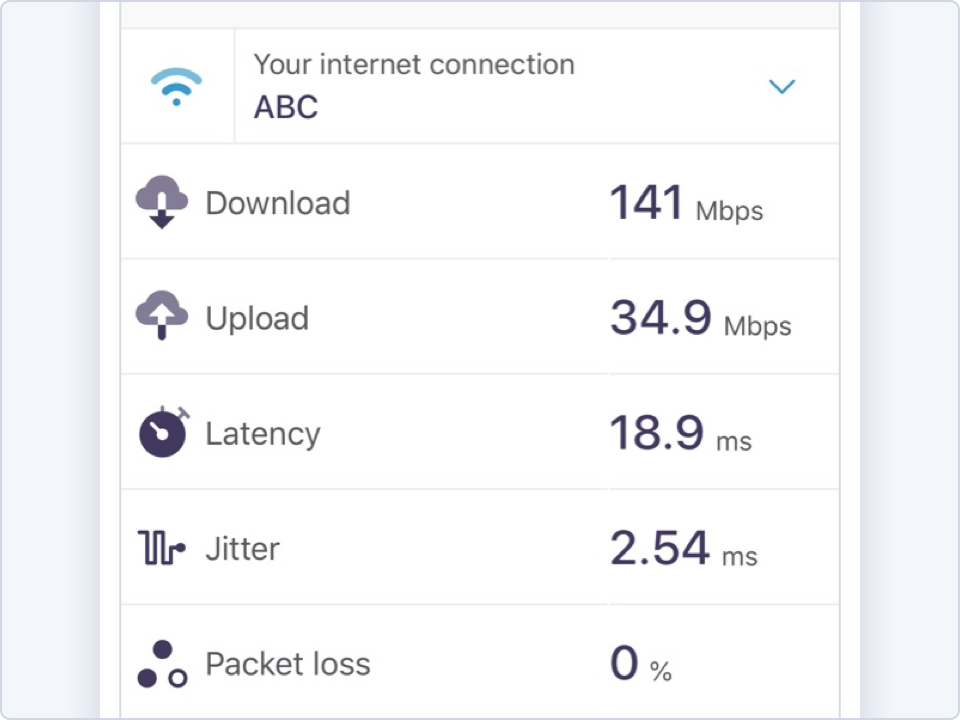Select the Upload label

pos(257,318)
